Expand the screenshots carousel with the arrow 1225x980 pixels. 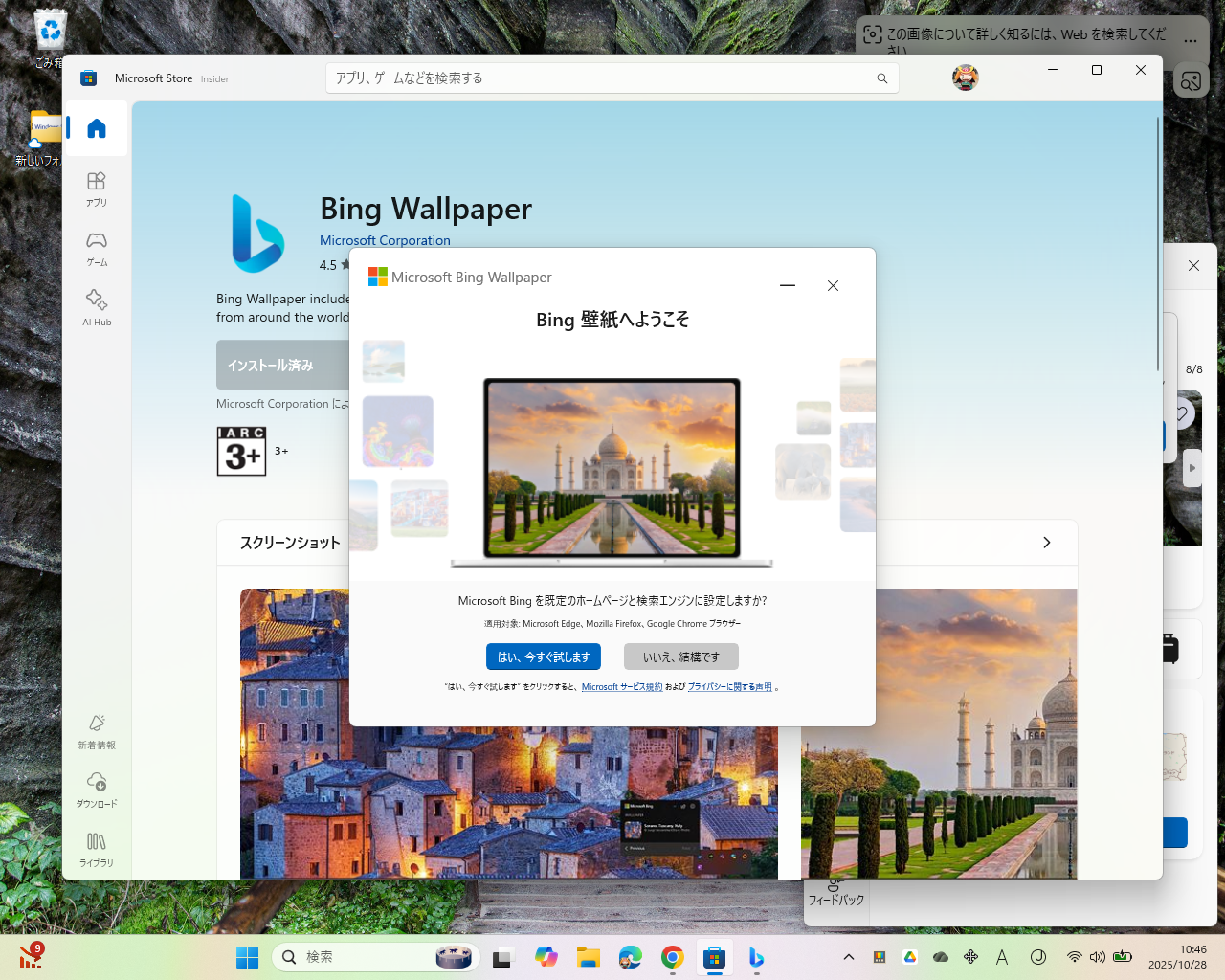[1046, 542]
